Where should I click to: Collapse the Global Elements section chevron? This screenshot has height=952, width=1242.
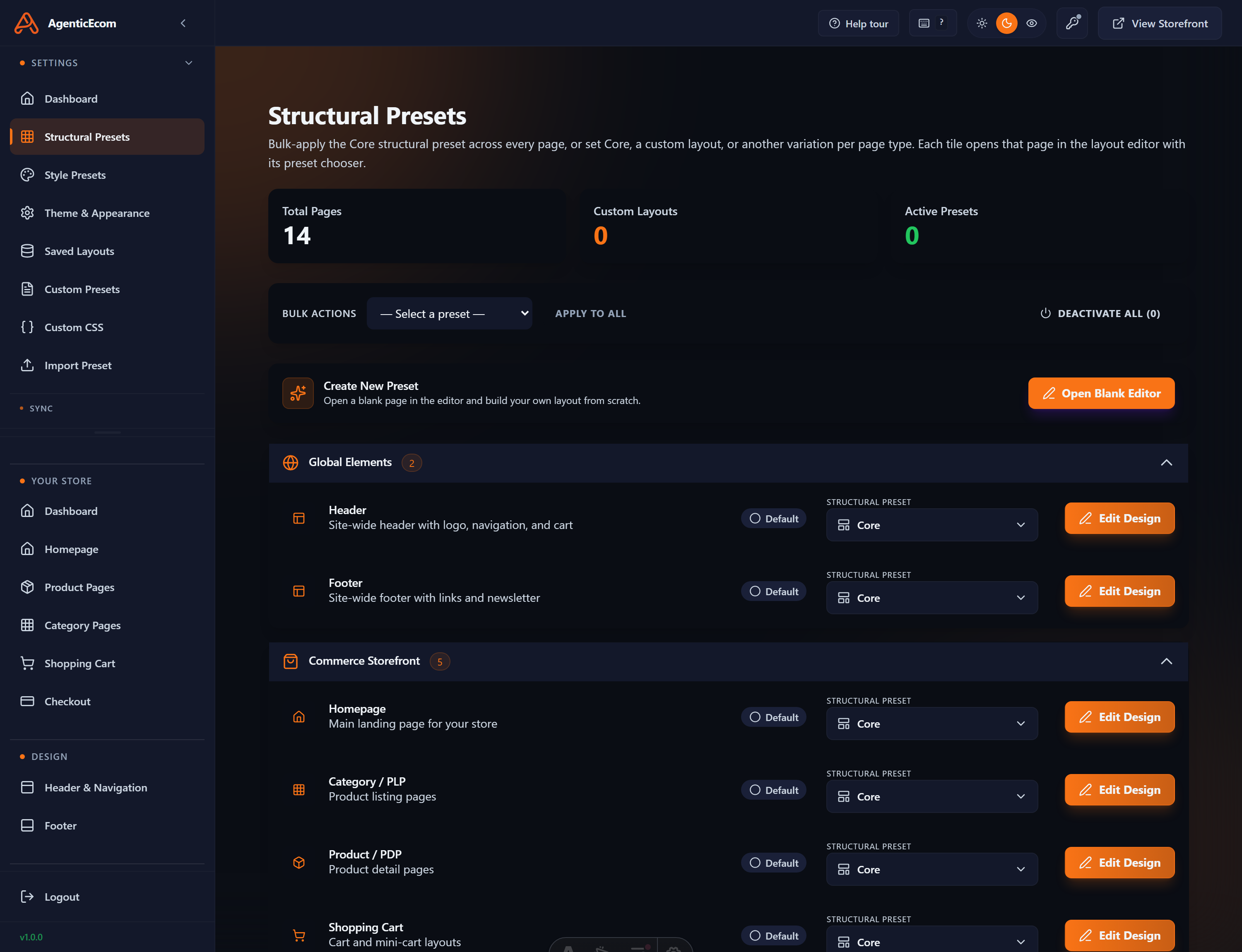(x=1166, y=462)
